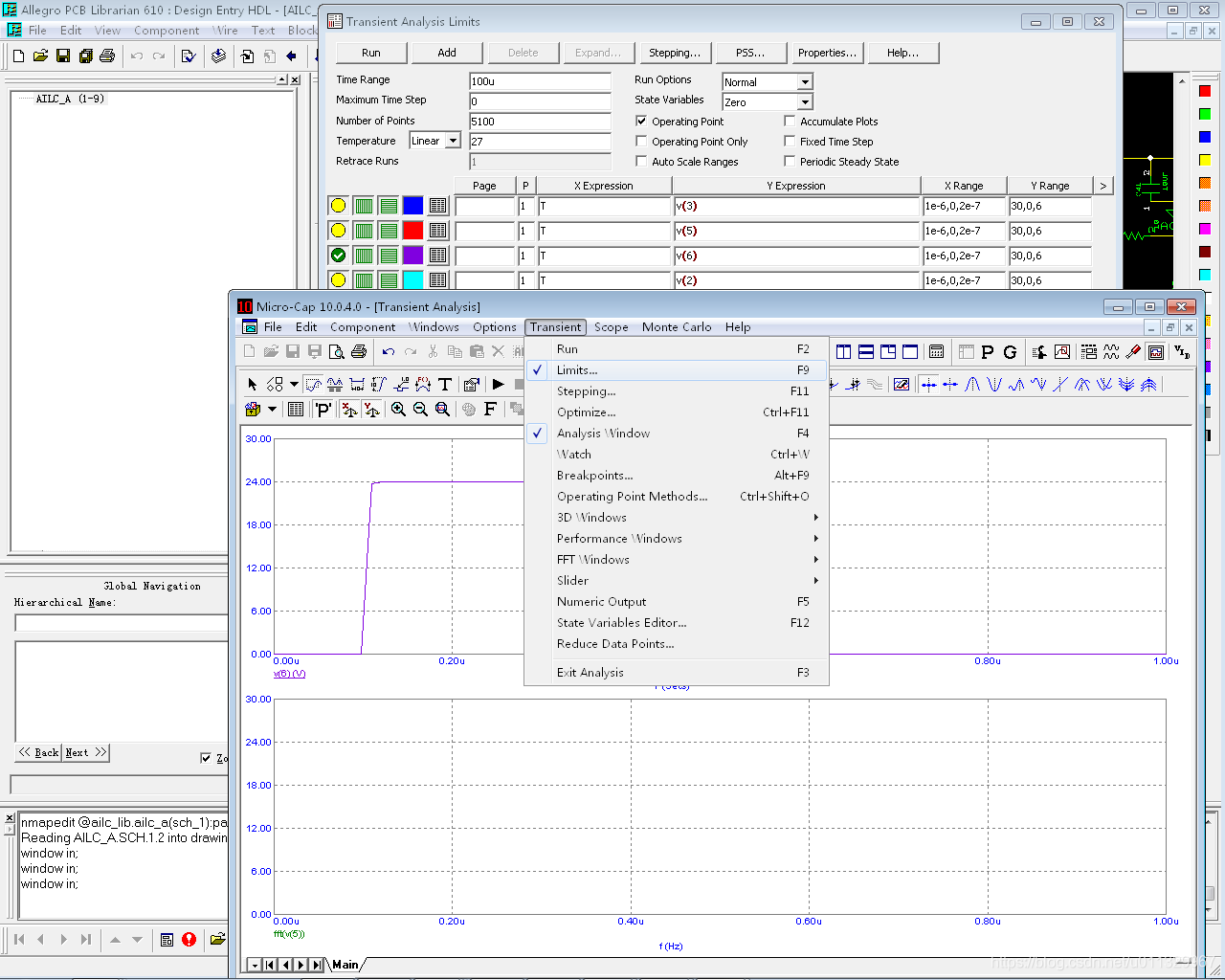Click the red probe icon in Micro-Cap toolbar
The image size is (1225, 980).
coord(1134,352)
